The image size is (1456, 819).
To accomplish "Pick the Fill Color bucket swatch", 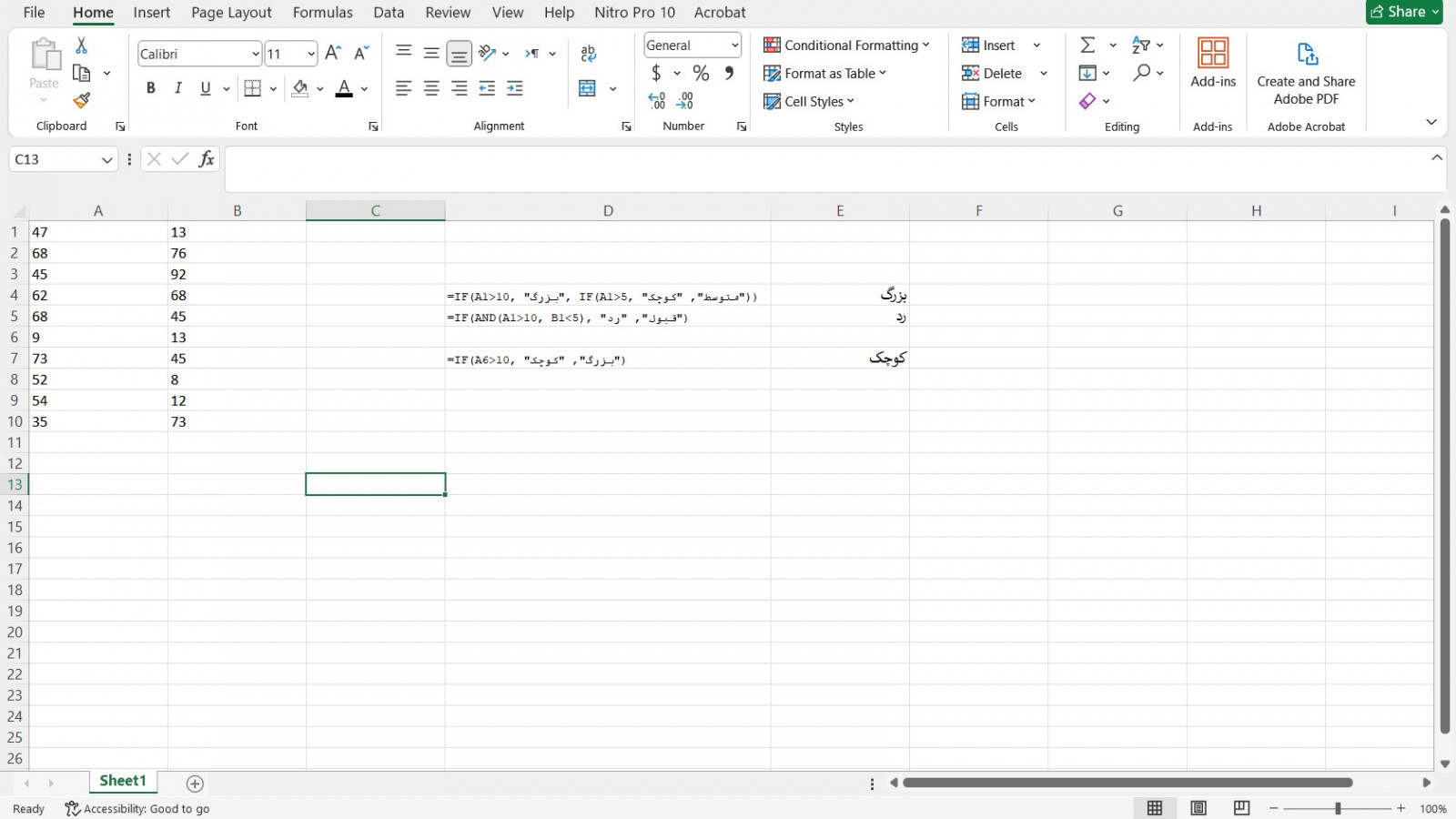I will pyautogui.click(x=300, y=88).
